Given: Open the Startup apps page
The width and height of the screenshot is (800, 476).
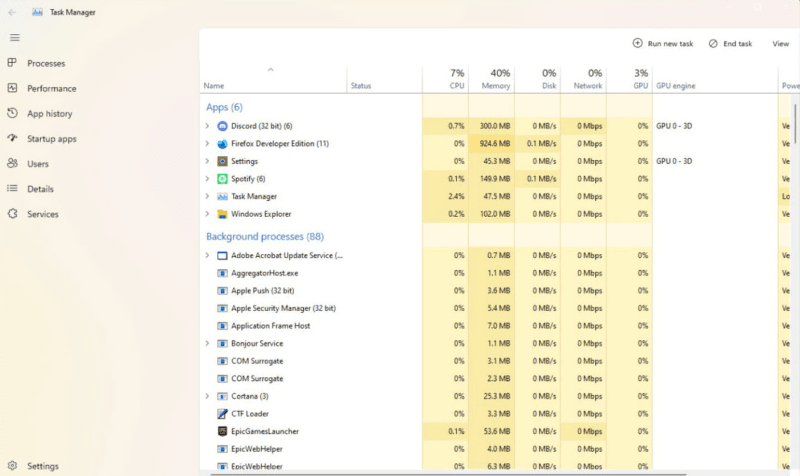Looking at the screenshot, I should pyautogui.click(x=52, y=139).
